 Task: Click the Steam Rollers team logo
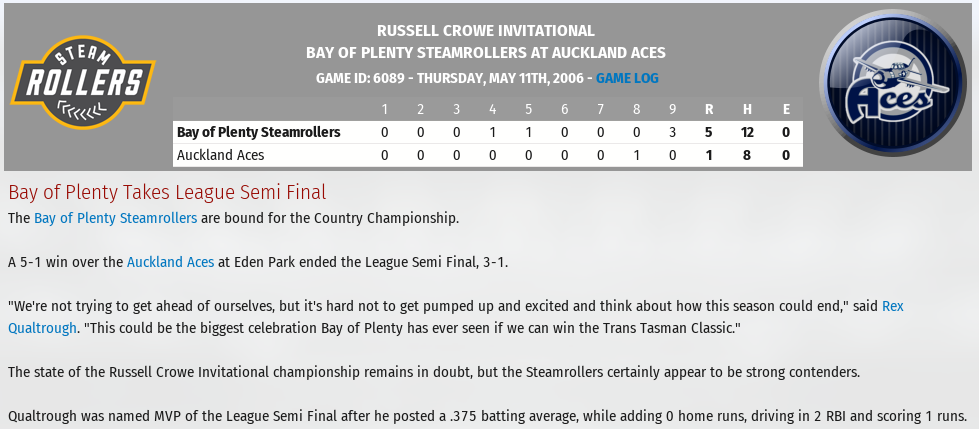(82, 82)
